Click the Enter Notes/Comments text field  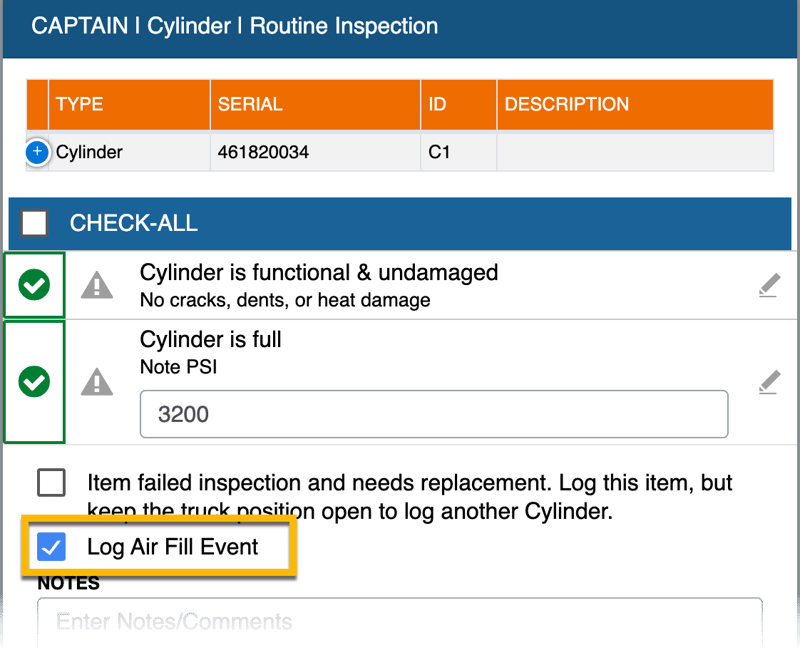[399, 622]
